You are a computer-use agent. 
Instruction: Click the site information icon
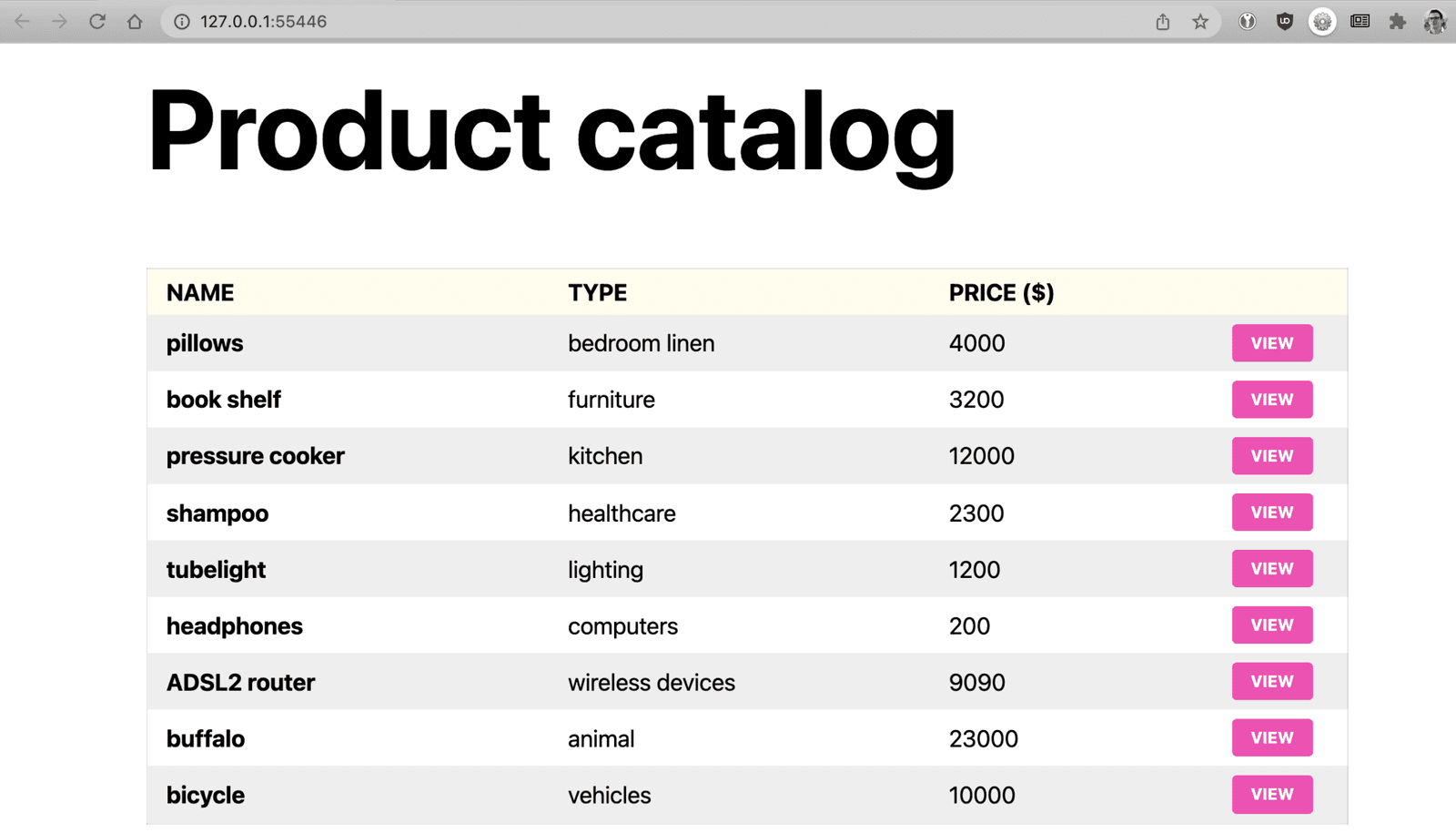pyautogui.click(x=182, y=22)
